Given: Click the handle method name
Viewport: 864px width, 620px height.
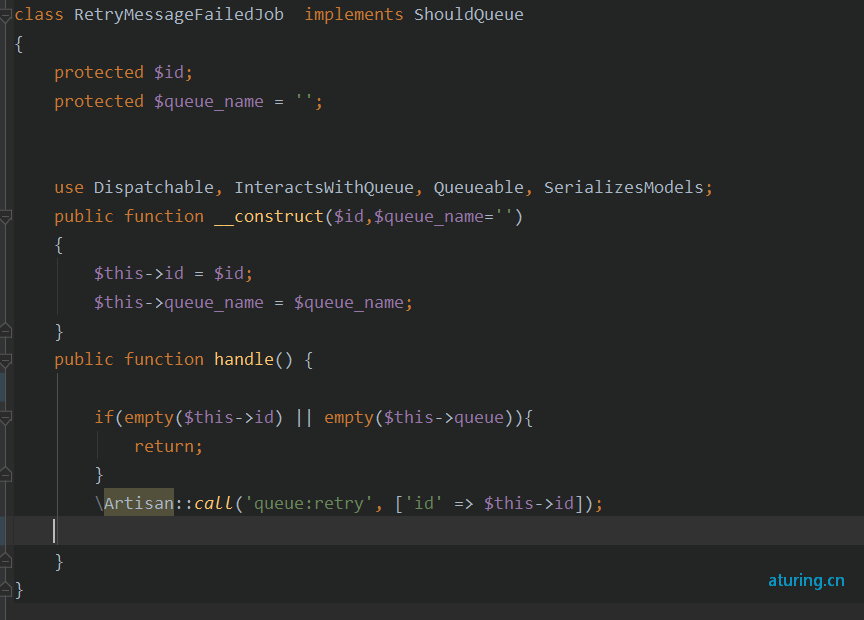Looking at the screenshot, I should (244, 359).
